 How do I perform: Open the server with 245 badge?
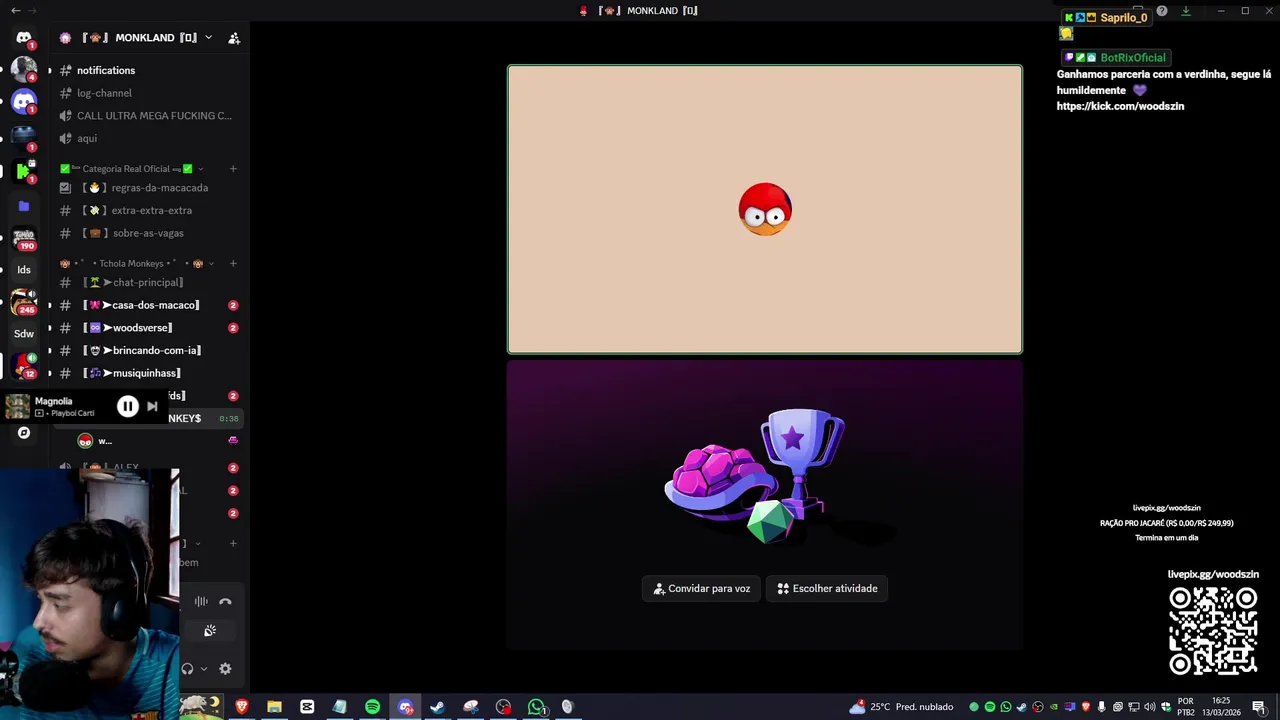click(x=24, y=301)
